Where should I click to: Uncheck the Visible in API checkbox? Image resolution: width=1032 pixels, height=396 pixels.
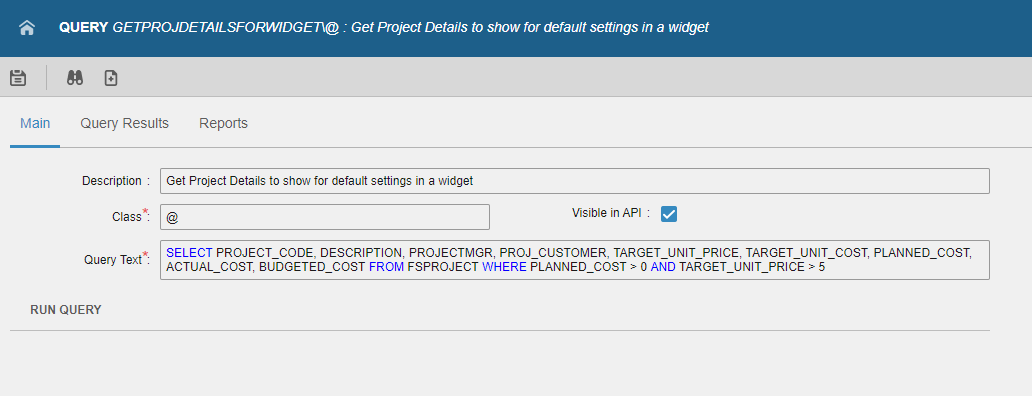tap(669, 214)
